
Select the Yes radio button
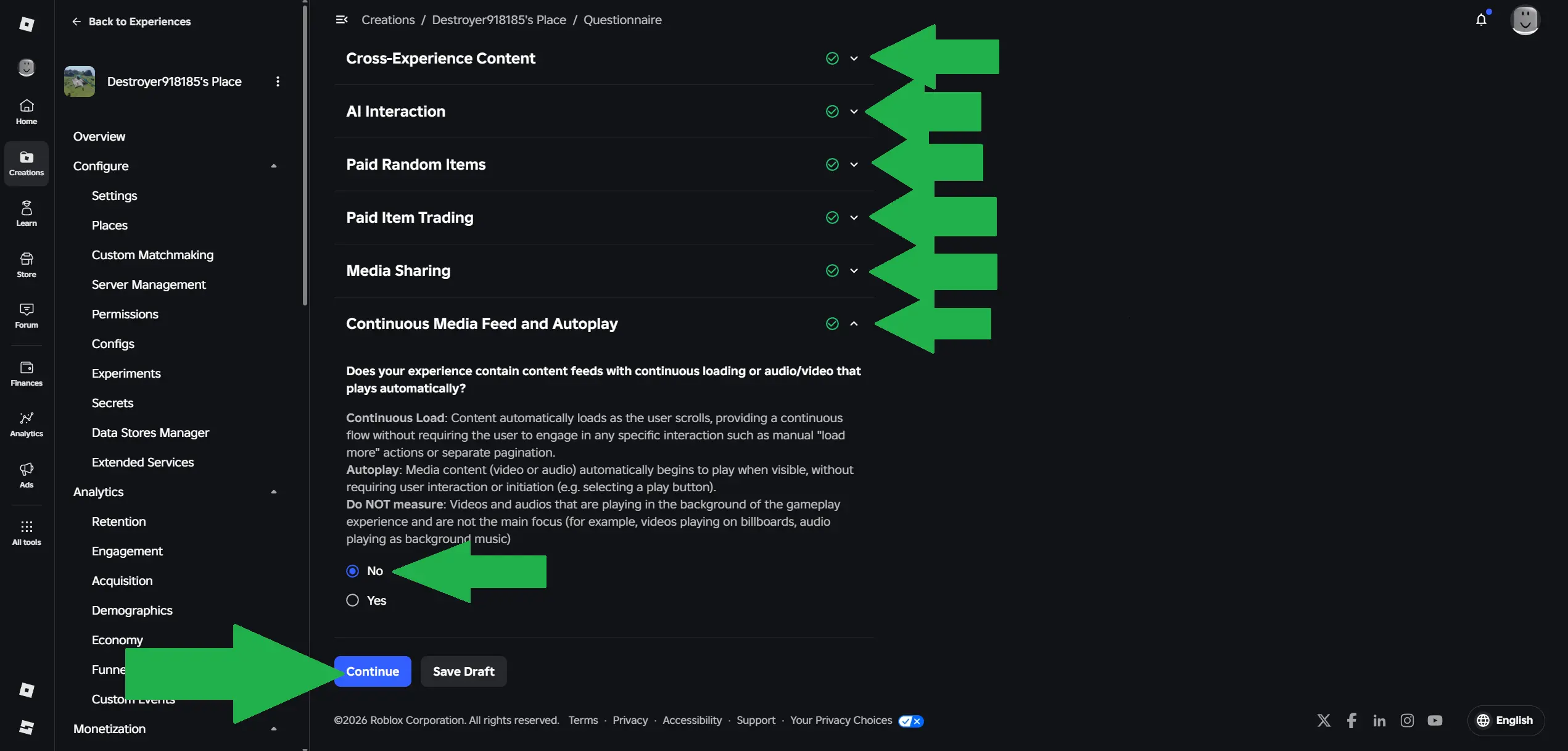coord(352,600)
